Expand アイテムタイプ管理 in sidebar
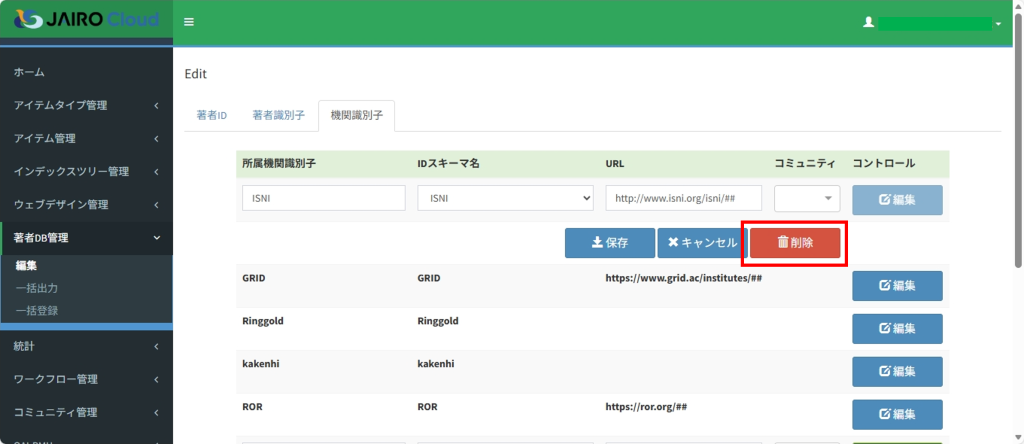Image resolution: width=1024 pixels, height=444 pixels. 86,105
